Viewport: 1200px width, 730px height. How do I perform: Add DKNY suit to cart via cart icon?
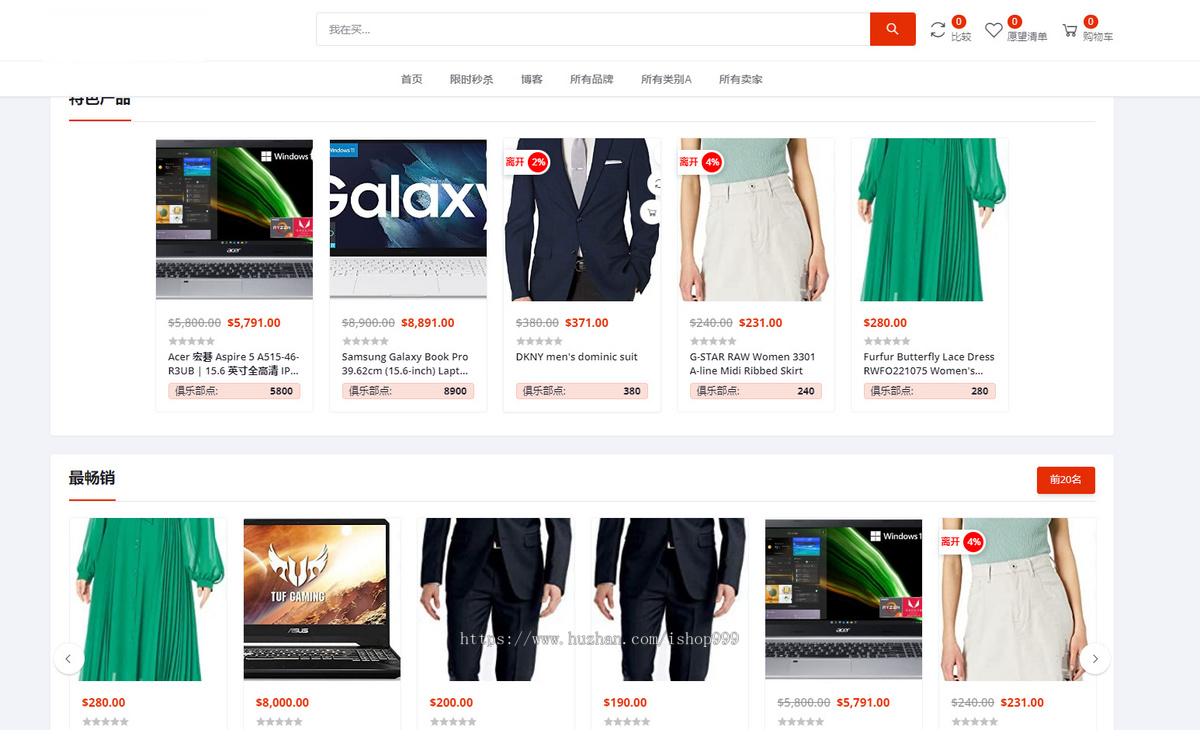652,212
